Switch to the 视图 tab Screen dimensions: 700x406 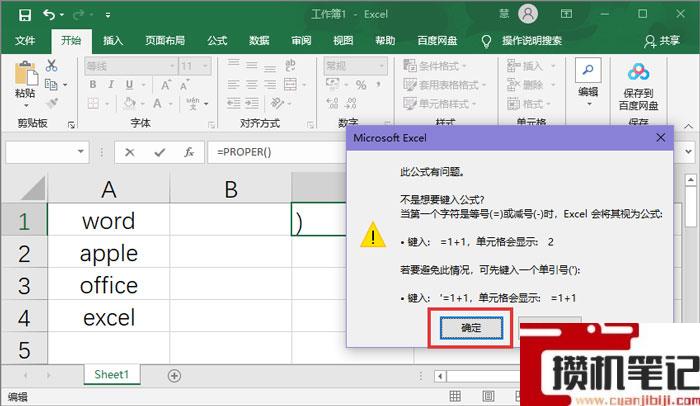343,41
